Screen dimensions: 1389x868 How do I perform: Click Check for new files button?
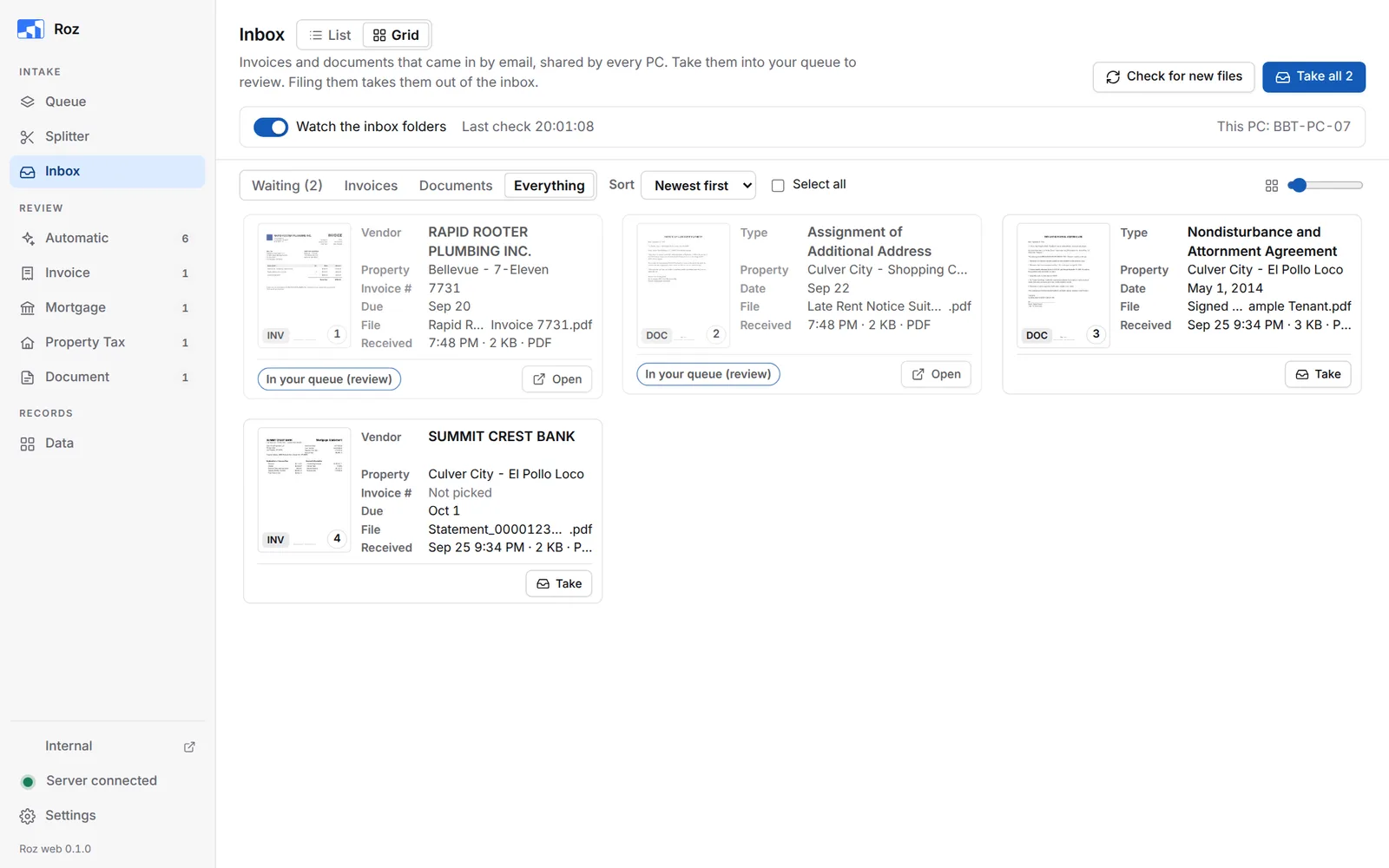click(x=1174, y=76)
